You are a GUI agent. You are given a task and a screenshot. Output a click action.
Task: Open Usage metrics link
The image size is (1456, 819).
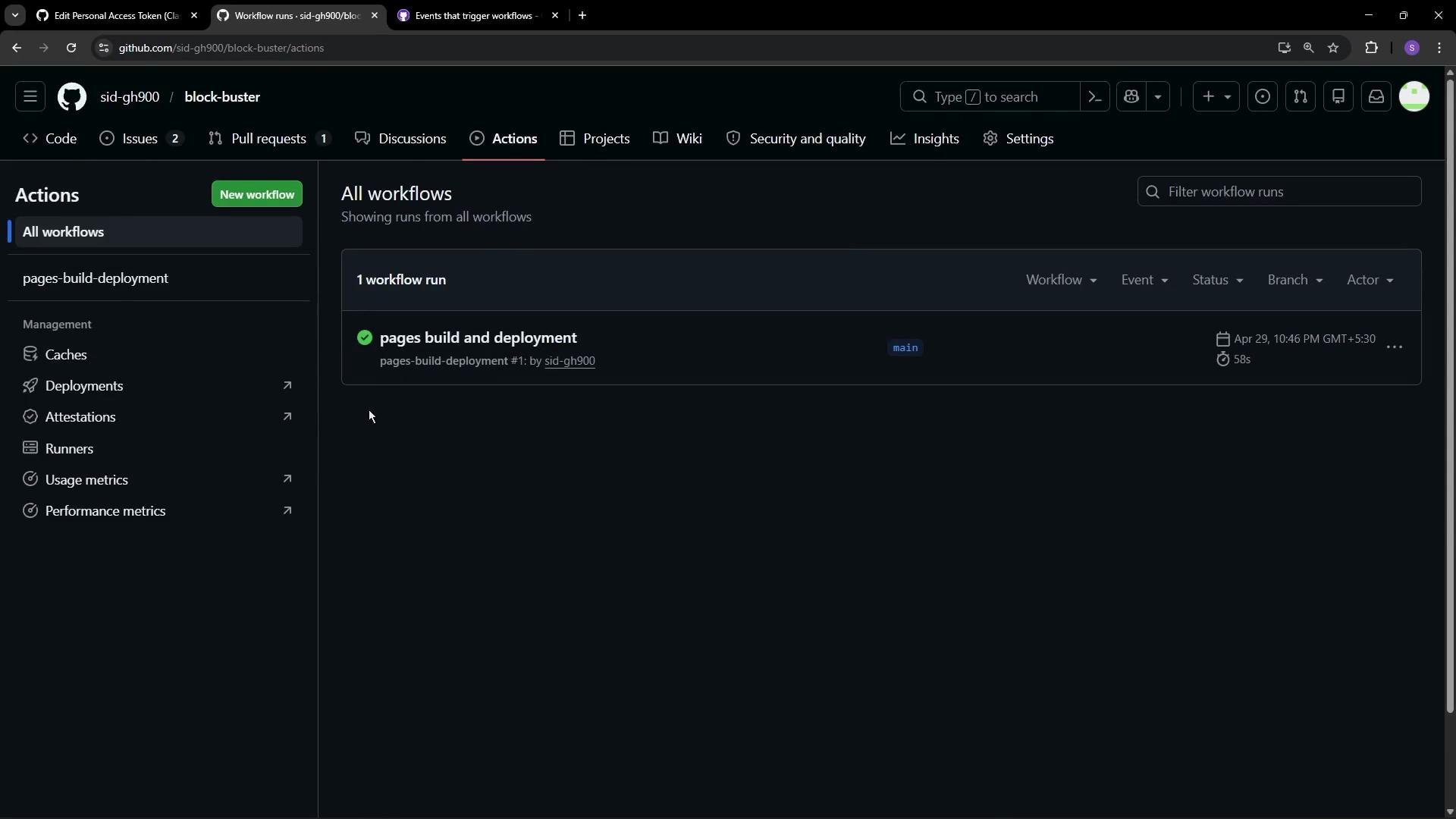[158, 480]
